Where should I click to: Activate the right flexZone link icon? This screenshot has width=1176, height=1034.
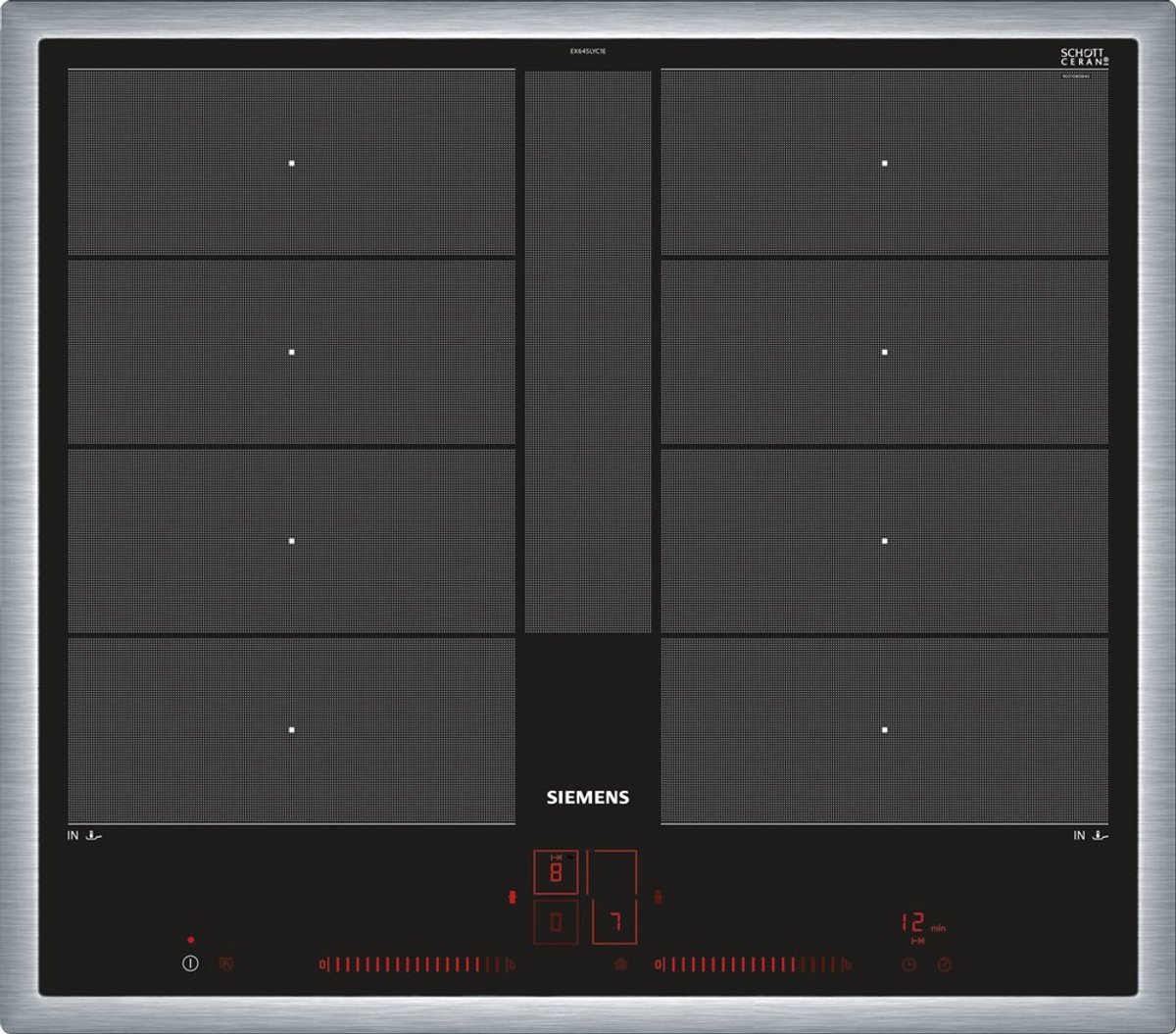click(x=659, y=897)
